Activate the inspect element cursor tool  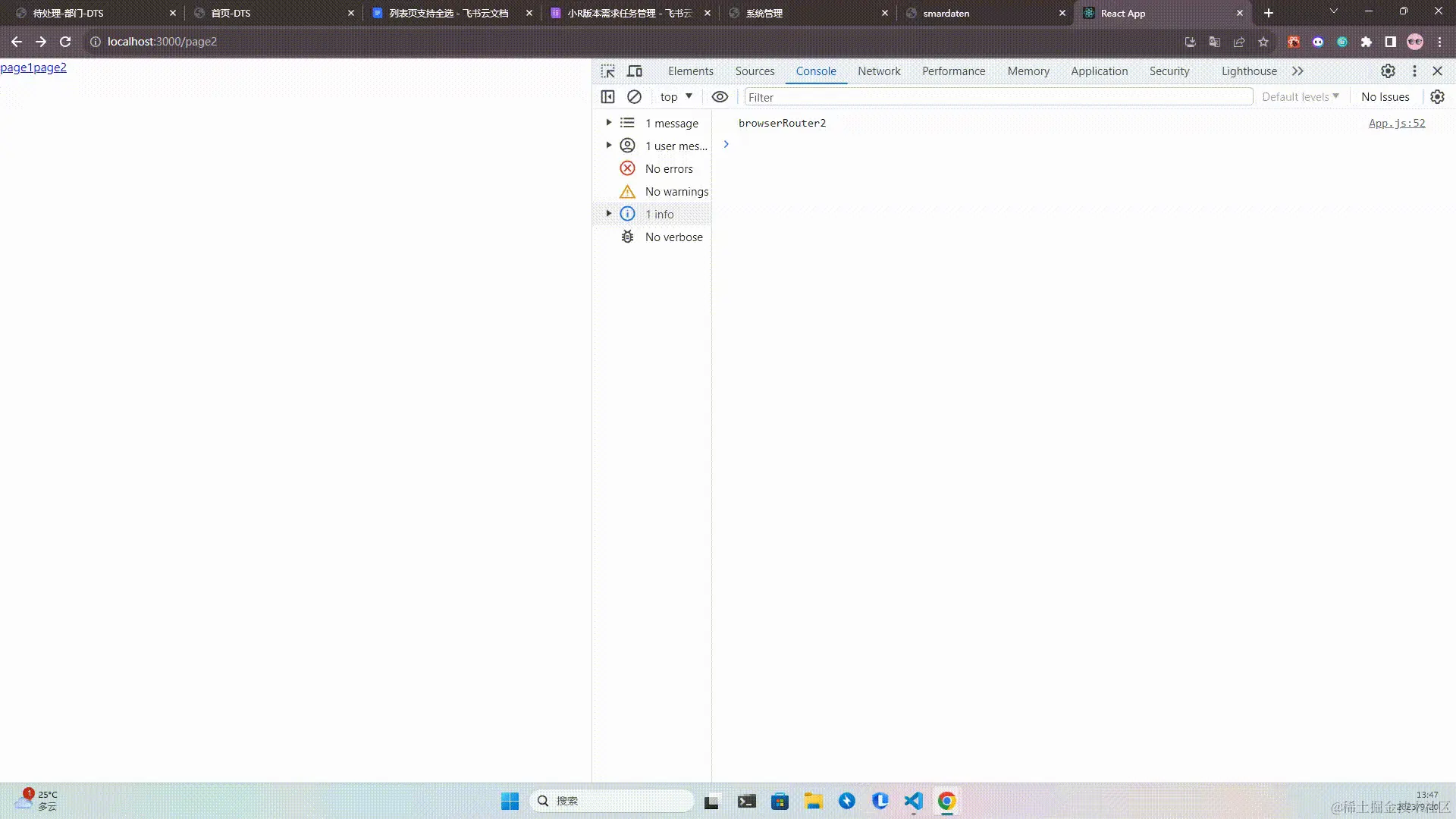(x=607, y=71)
